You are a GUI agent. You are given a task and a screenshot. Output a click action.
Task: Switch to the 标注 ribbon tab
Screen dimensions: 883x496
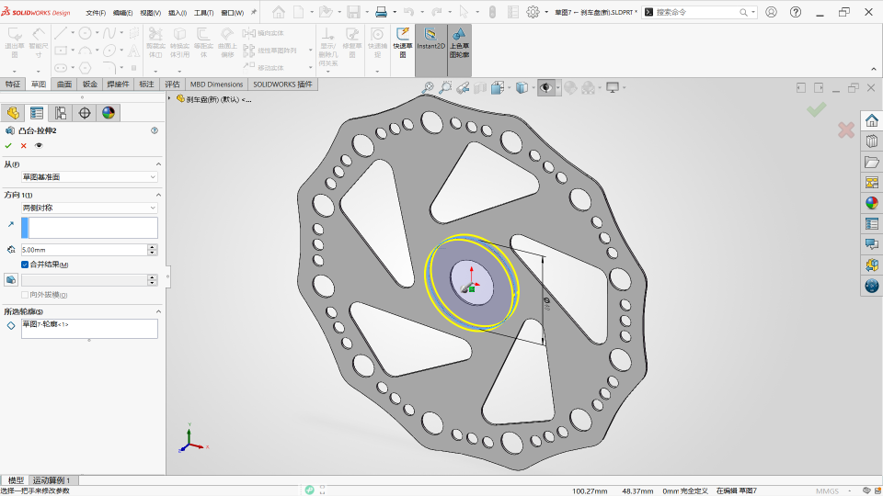click(x=146, y=84)
